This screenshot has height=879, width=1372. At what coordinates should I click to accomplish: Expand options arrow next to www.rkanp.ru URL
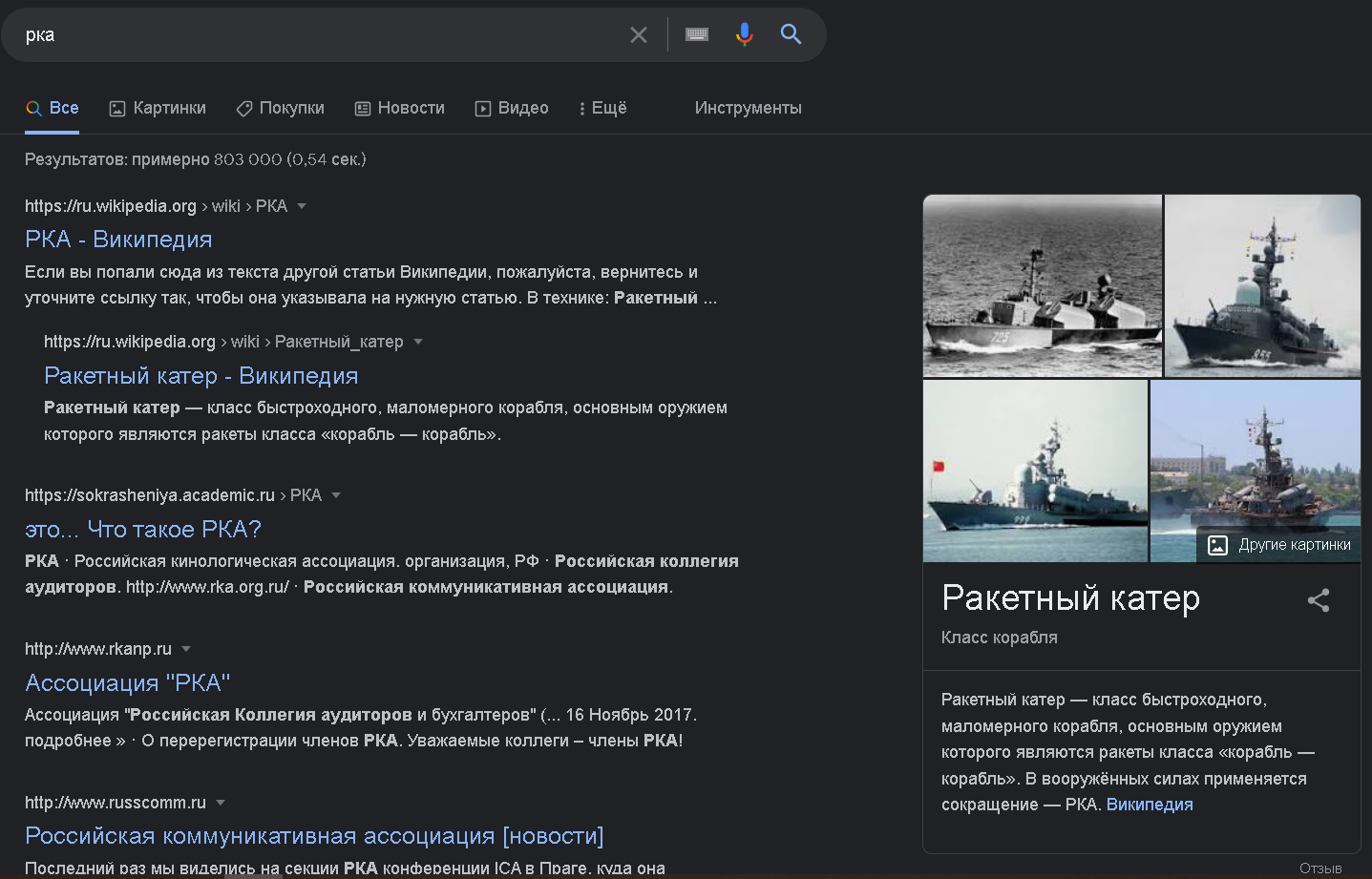pyautogui.click(x=186, y=649)
